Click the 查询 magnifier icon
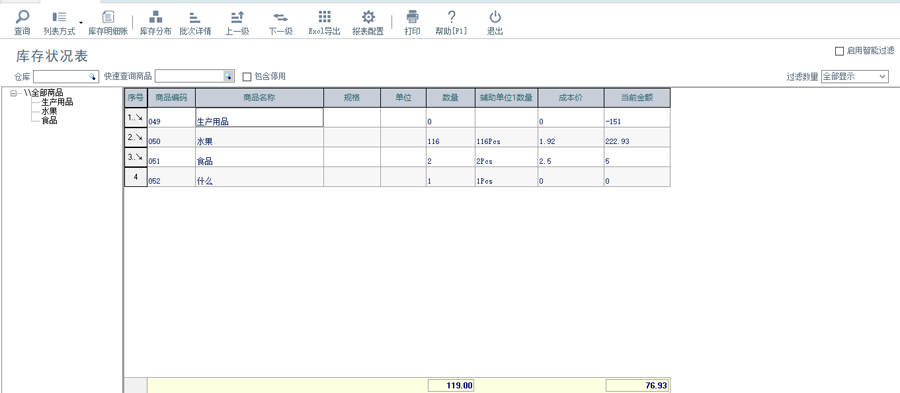 click(22, 17)
